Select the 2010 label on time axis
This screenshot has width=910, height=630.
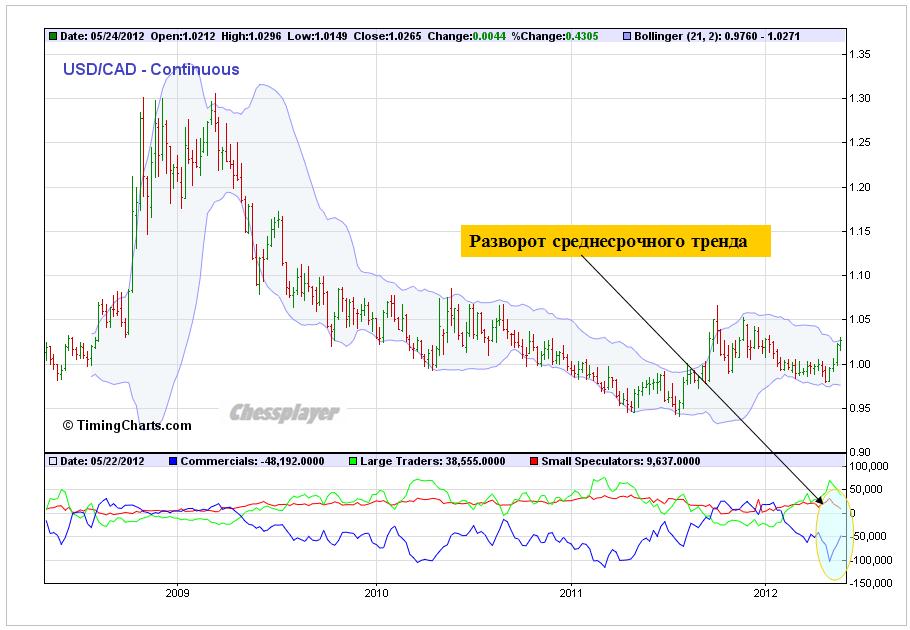pos(375,590)
